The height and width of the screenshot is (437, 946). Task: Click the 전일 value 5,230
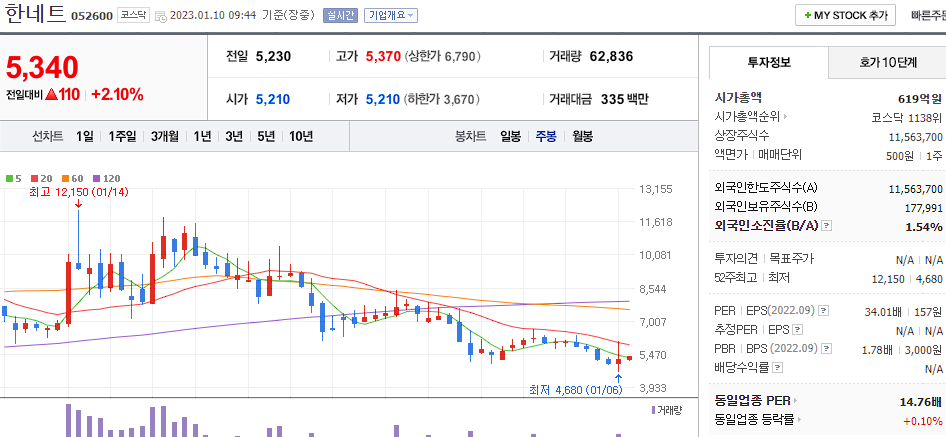tap(273, 57)
